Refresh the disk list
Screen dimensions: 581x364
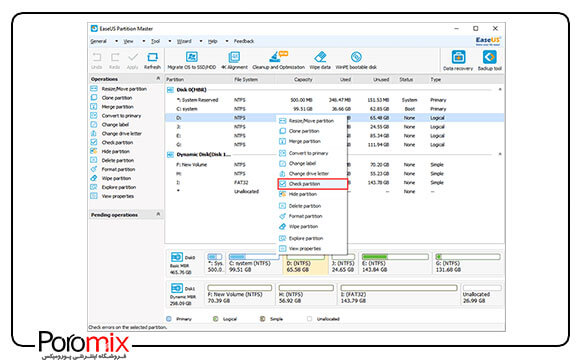[152, 61]
